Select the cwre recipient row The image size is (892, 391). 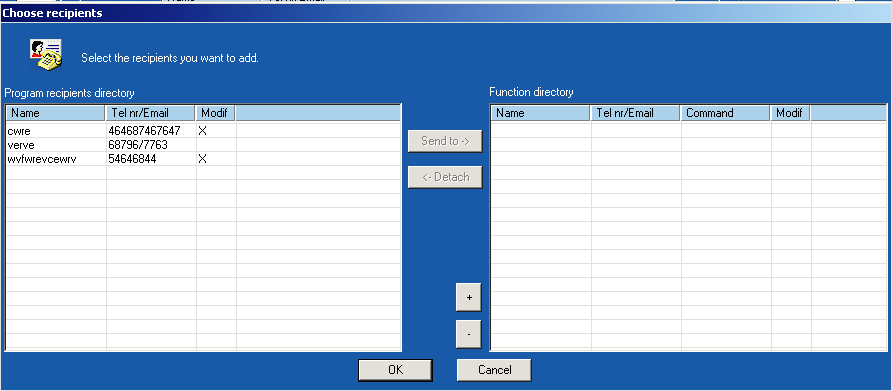coord(204,131)
